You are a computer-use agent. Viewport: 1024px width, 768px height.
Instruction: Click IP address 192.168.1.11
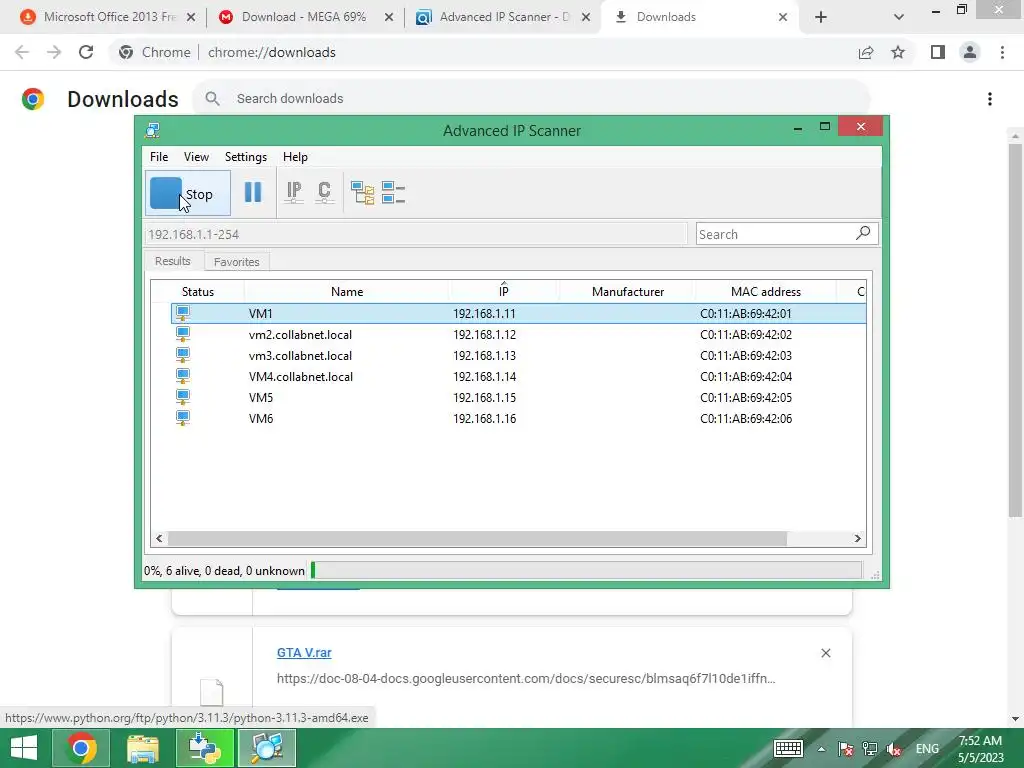[x=484, y=313]
